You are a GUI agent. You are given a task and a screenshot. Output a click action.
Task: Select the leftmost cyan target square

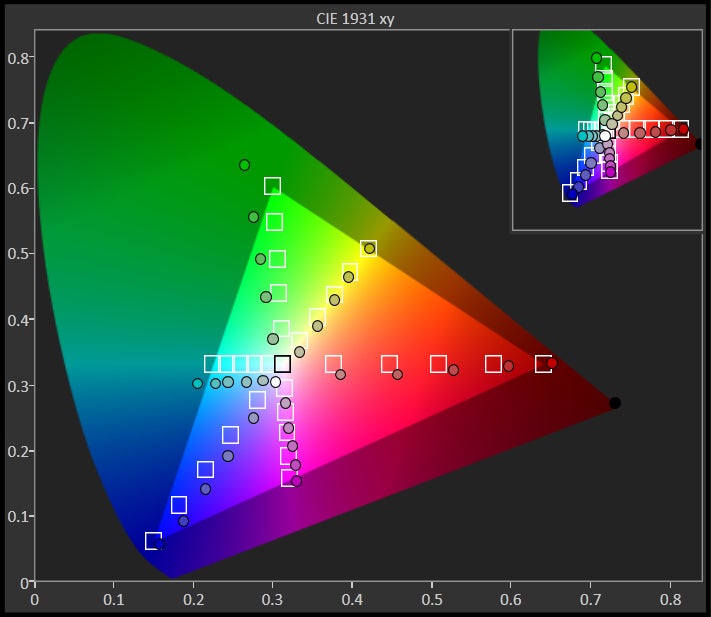(x=211, y=364)
